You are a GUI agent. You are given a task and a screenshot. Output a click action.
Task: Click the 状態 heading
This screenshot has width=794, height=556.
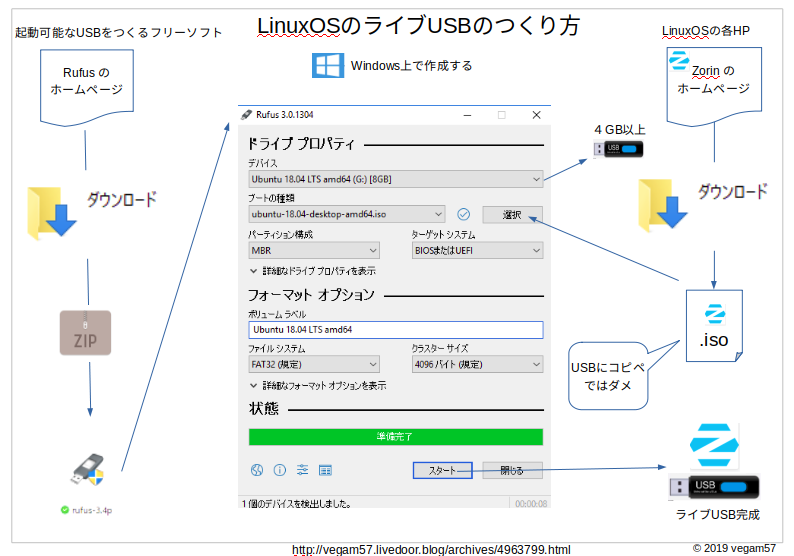tap(263, 408)
